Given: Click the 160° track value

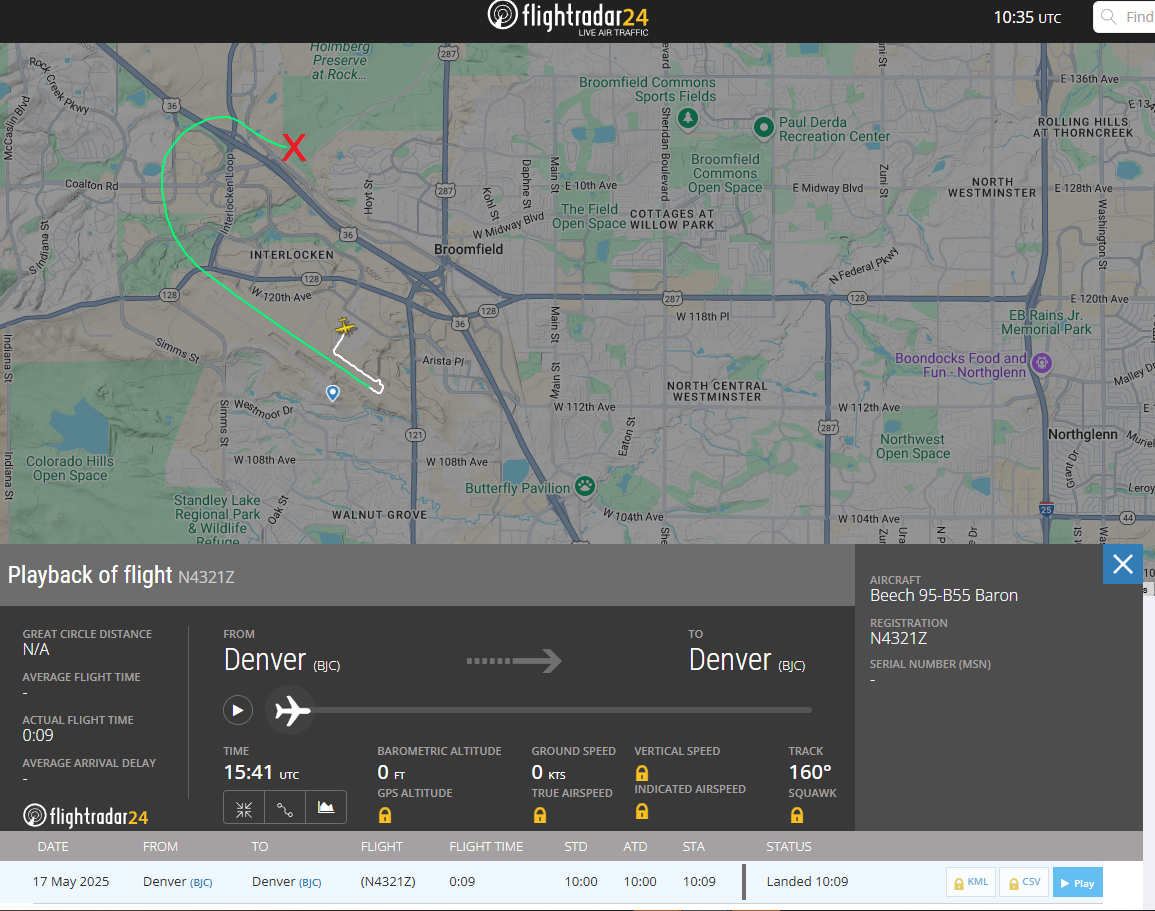Looking at the screenshot, I should click(x=810, y=773).
